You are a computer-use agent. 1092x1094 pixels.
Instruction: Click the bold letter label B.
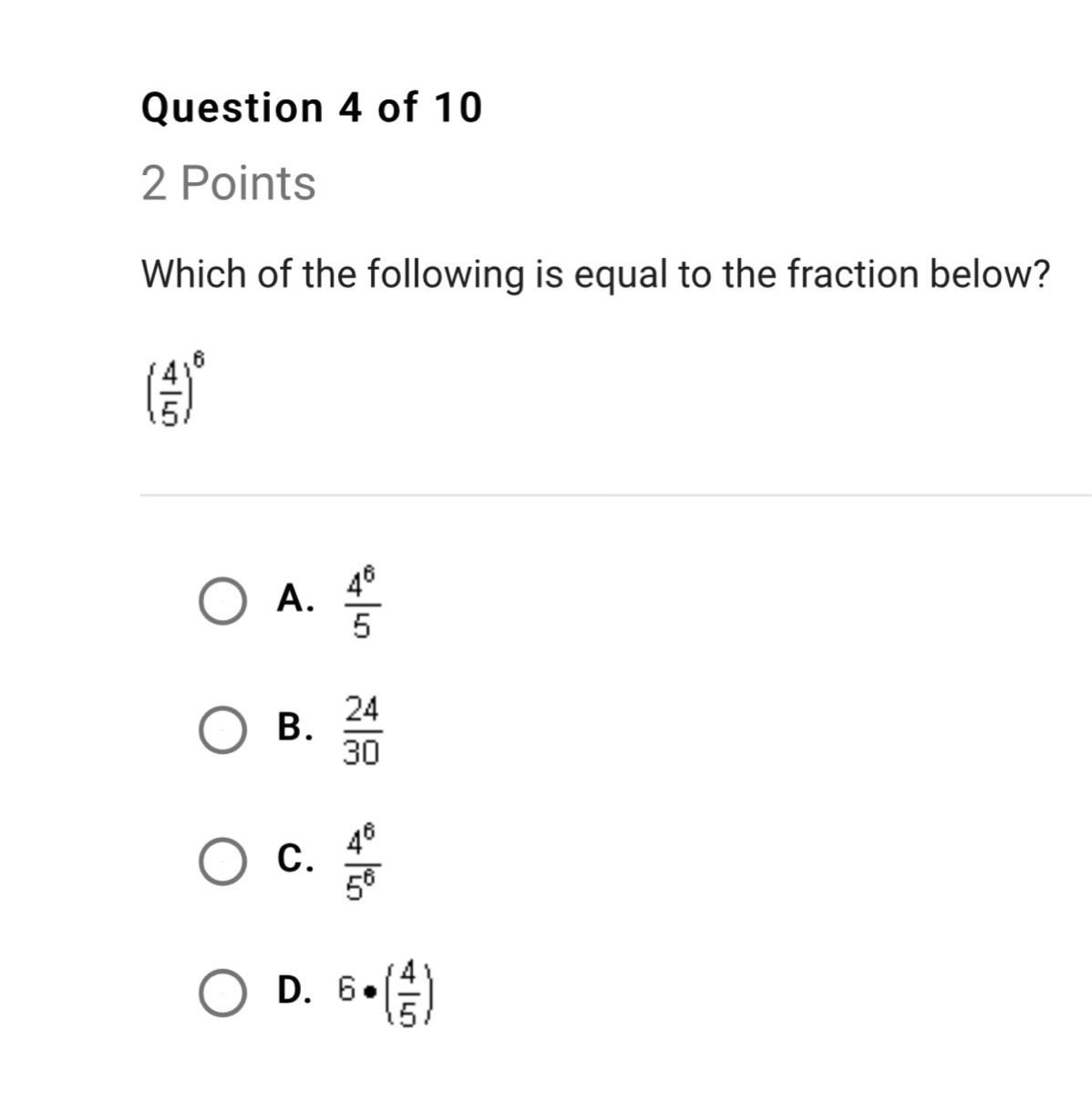coord(294,728)
